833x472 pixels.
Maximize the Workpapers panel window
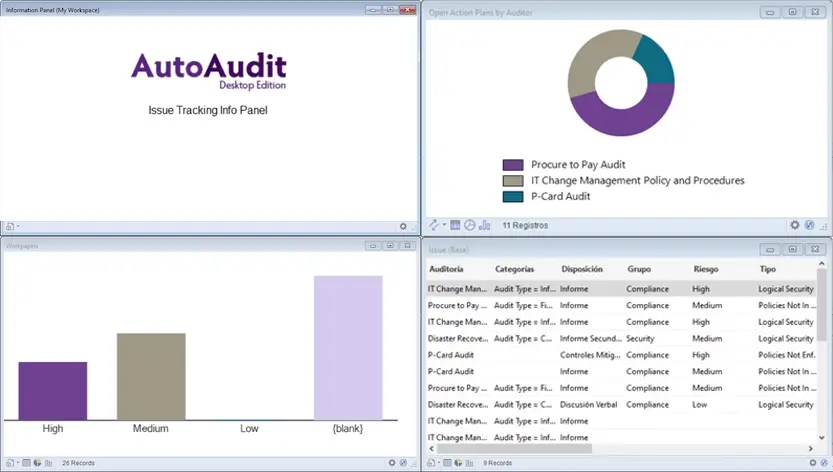(390, 246)
